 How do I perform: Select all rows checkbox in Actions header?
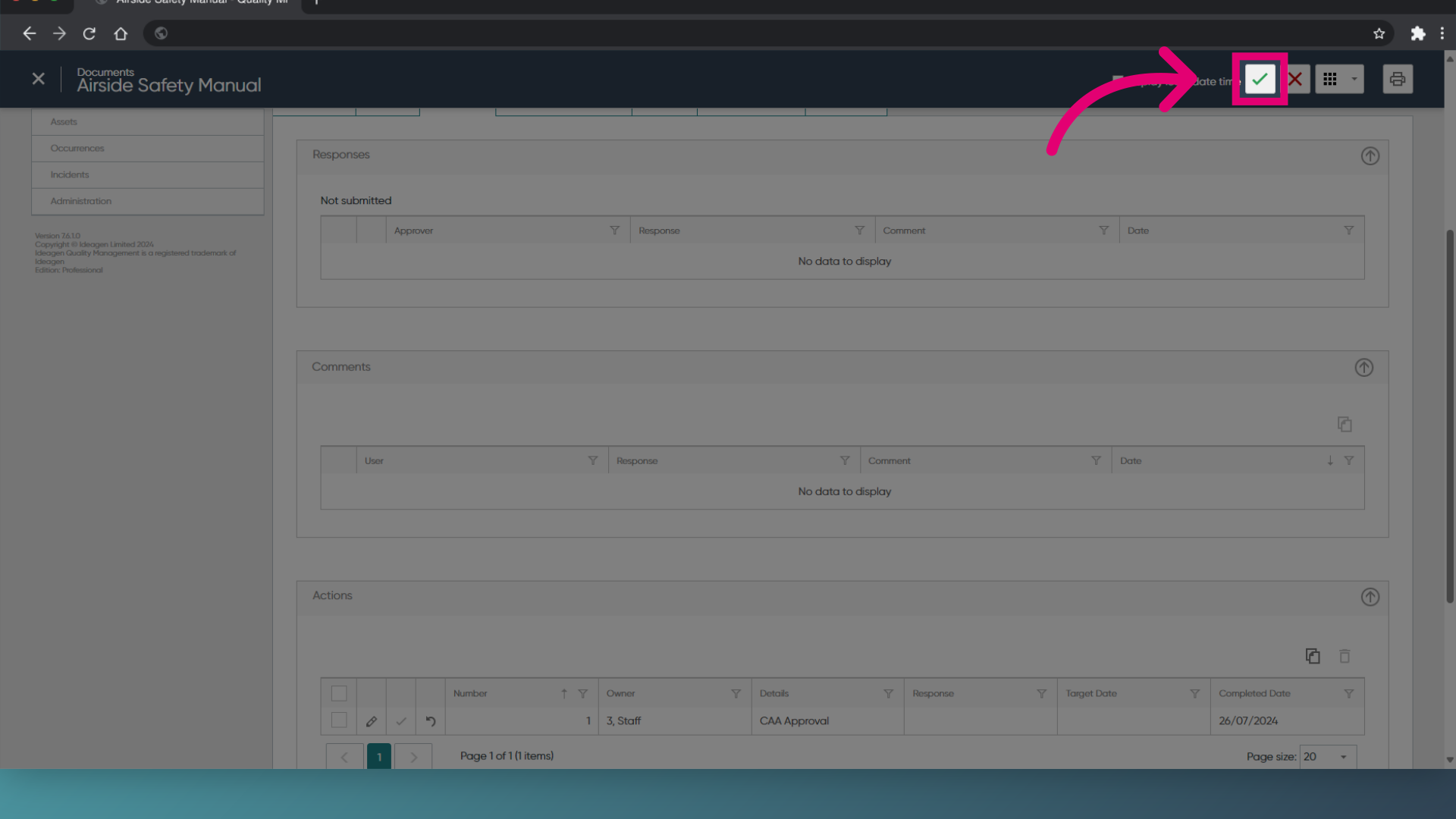click(339, 694)
